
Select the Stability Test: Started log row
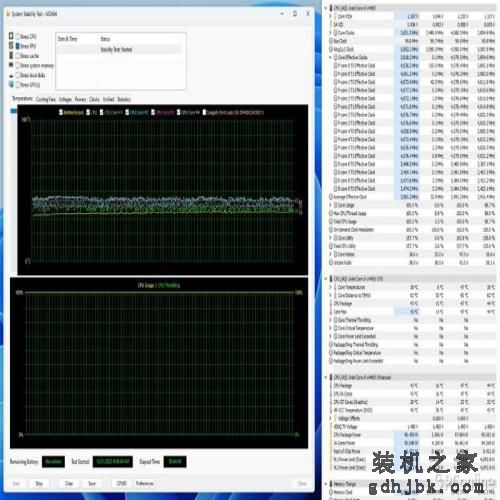click(120, 50)
